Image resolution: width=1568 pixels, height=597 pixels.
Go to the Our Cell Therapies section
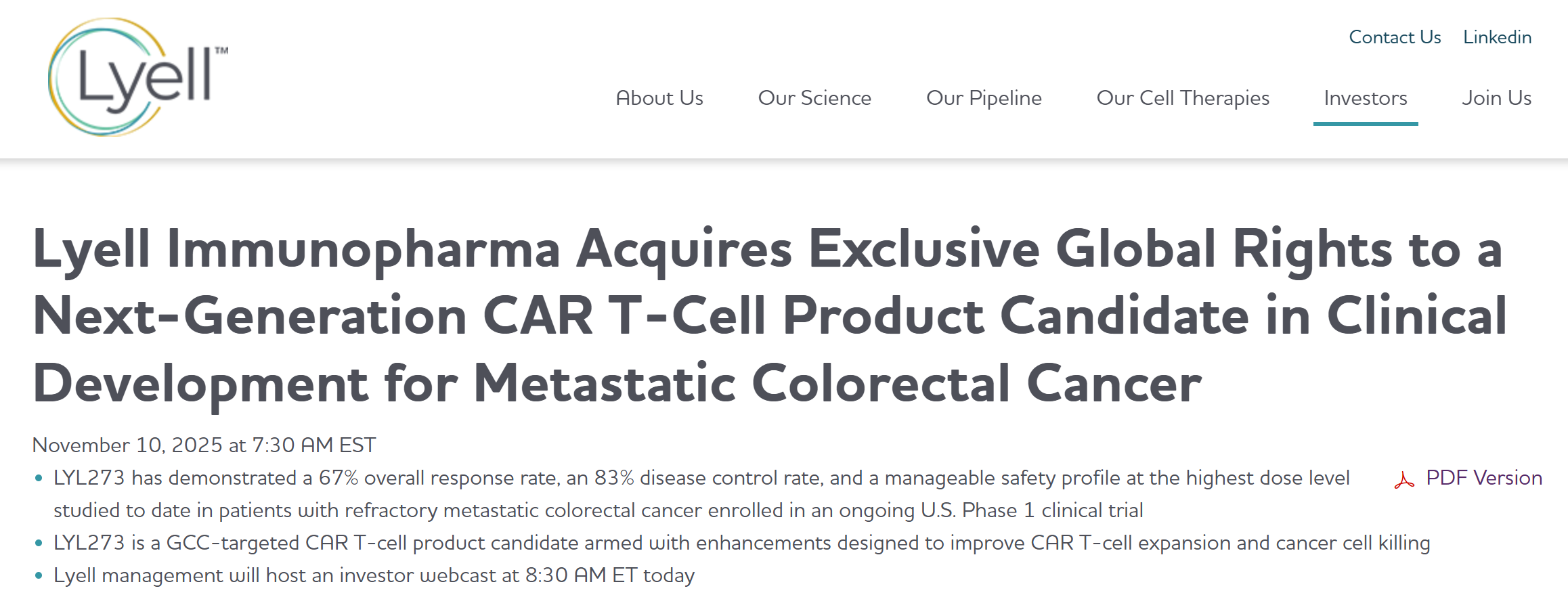(x=1183, y=98)
